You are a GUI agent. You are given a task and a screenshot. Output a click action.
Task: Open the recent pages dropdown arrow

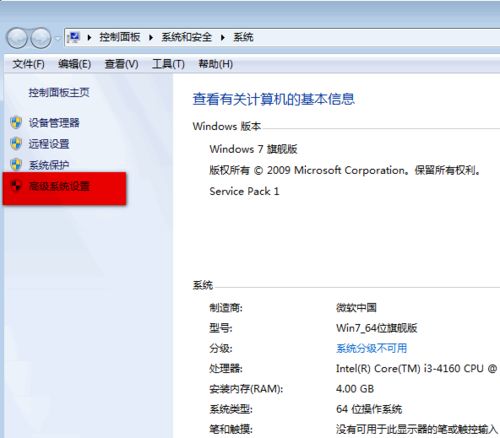58,38
